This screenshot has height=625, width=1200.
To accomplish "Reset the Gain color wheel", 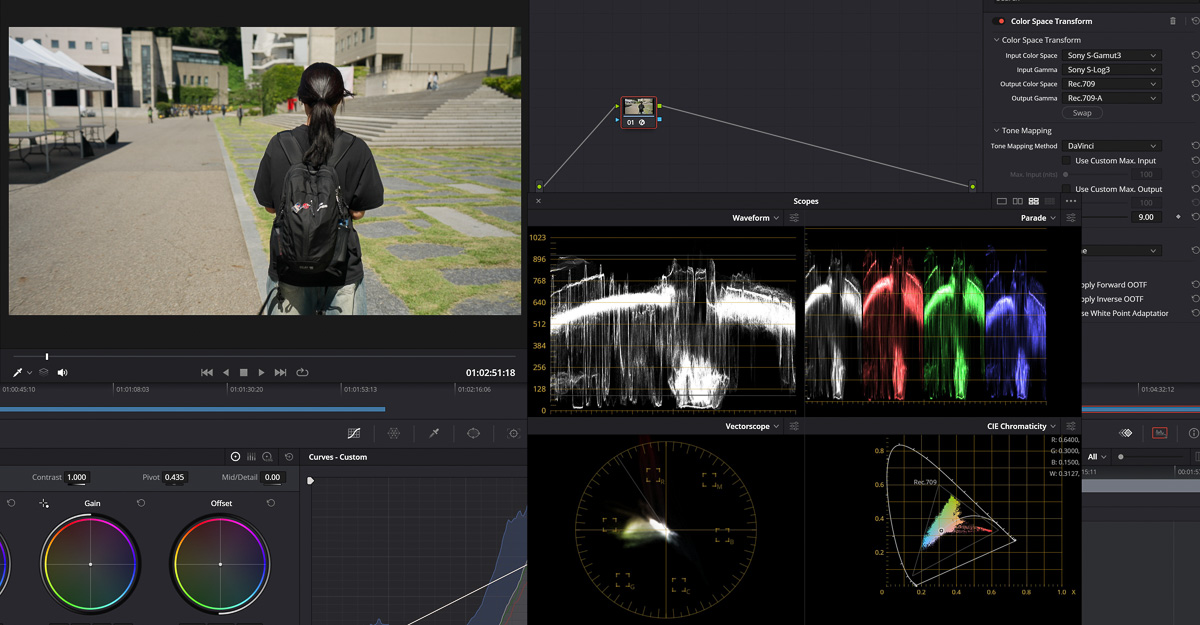I will [x=141, y=503].
